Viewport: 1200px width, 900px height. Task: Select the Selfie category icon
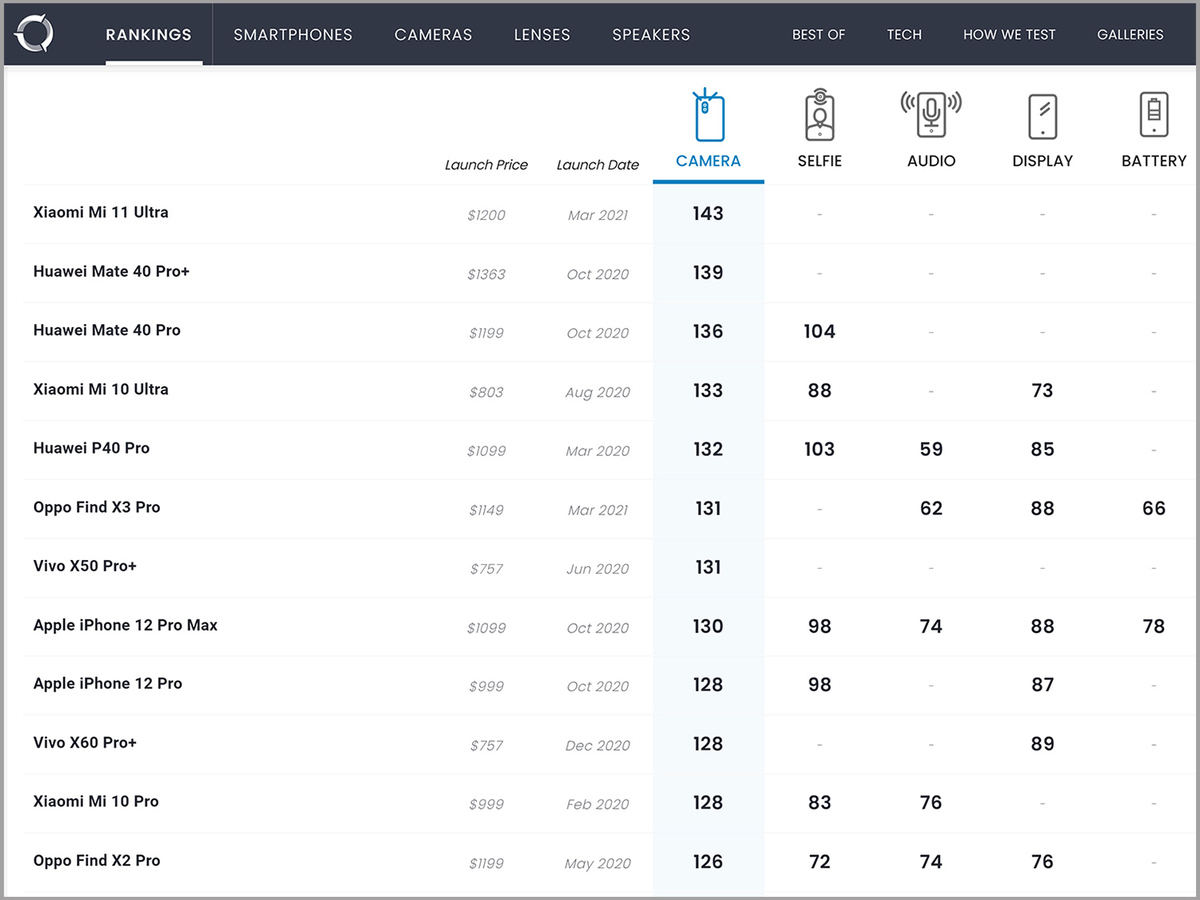pos(820,115)
